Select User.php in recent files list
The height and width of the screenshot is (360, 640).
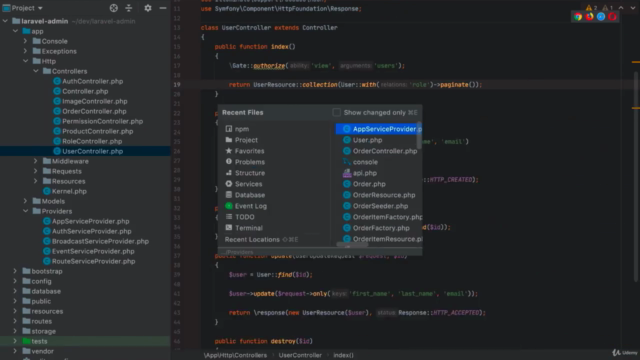click(378, 140)
